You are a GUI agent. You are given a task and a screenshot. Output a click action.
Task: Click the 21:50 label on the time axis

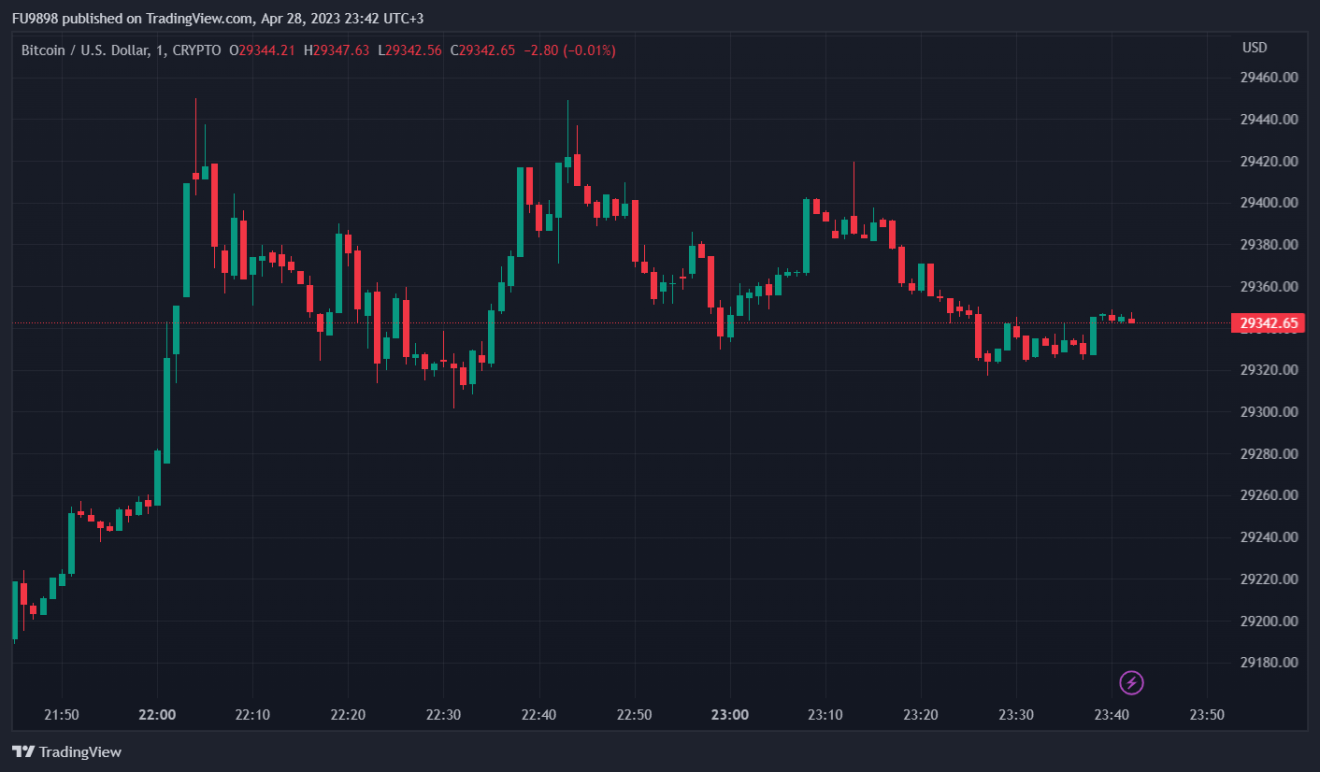(62, 715)
